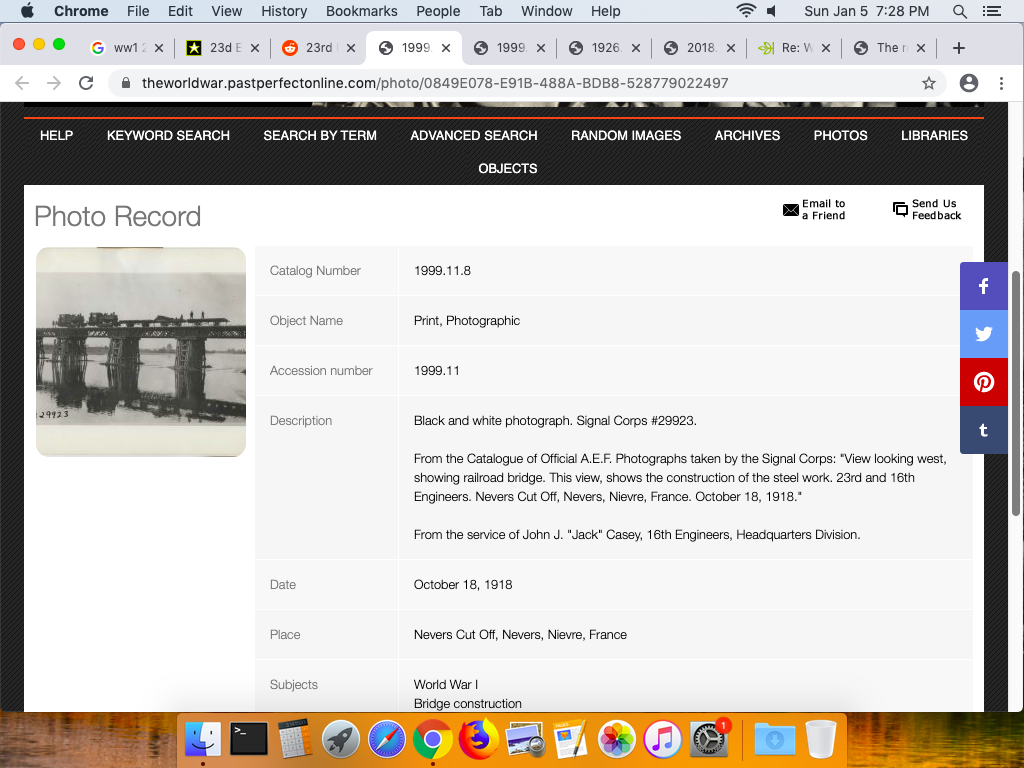The height and width of the screenshot is (768, 1024).
Task: Open the History menu
Action: (x=284, y=11)
